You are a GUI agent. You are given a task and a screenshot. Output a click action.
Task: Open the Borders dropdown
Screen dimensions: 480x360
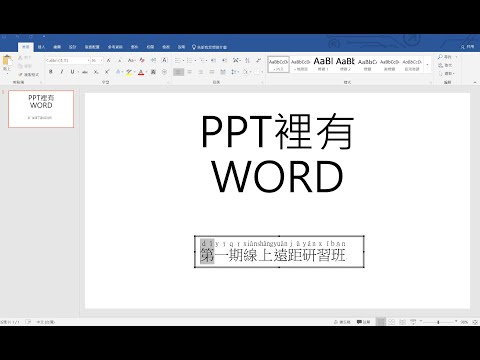point(258,72)
